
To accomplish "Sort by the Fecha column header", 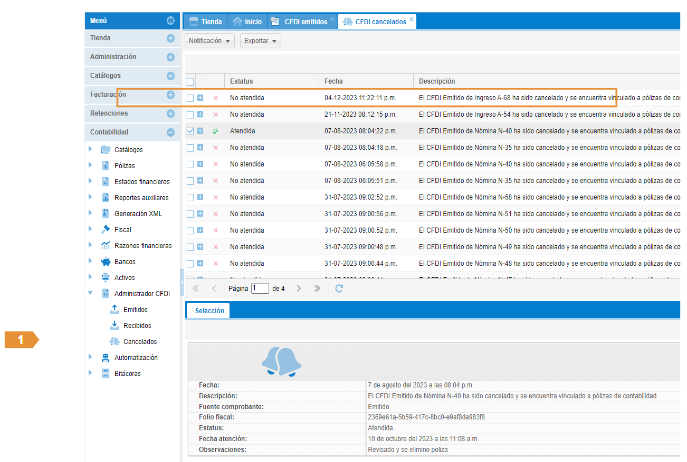I will (334, 80).
